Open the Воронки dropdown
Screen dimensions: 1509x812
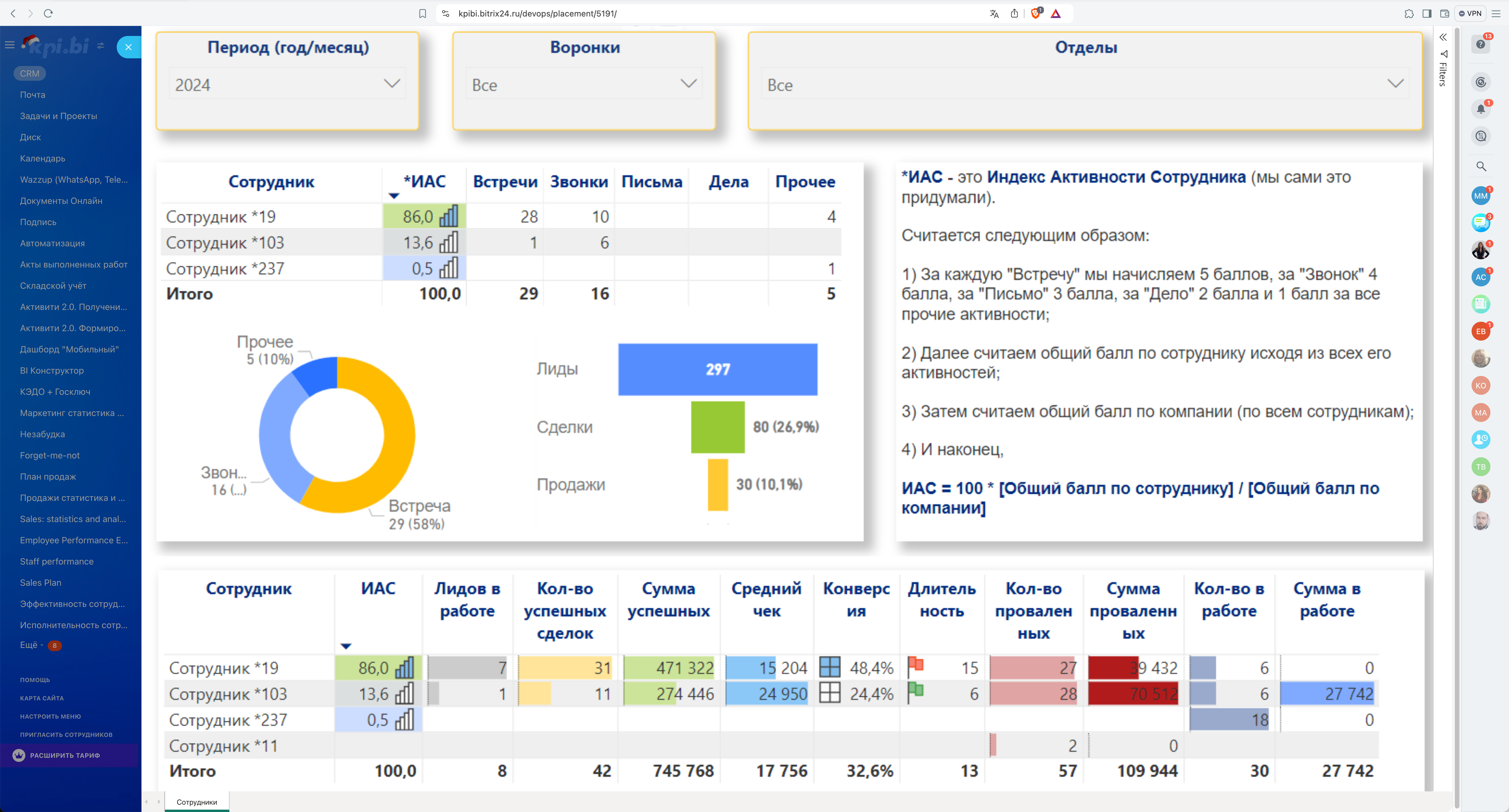tap(584, 84)
